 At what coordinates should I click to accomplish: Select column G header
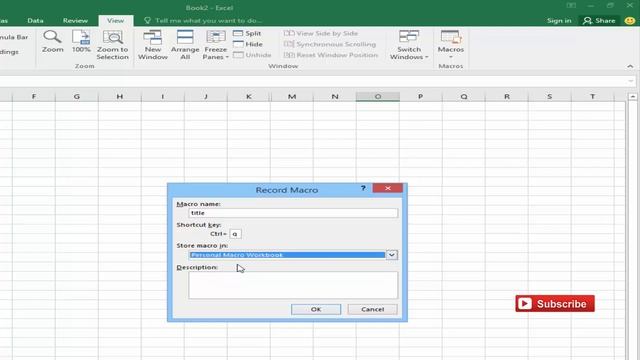click(x=77, y=97)
